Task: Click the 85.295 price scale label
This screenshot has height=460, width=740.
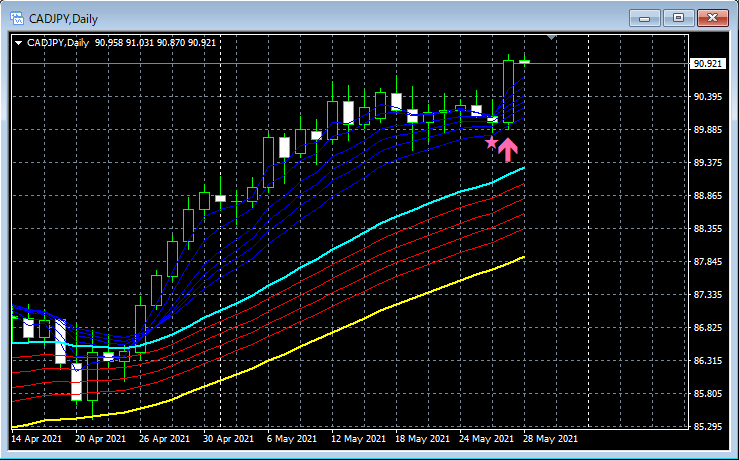Action: click(x=707, y=427)
